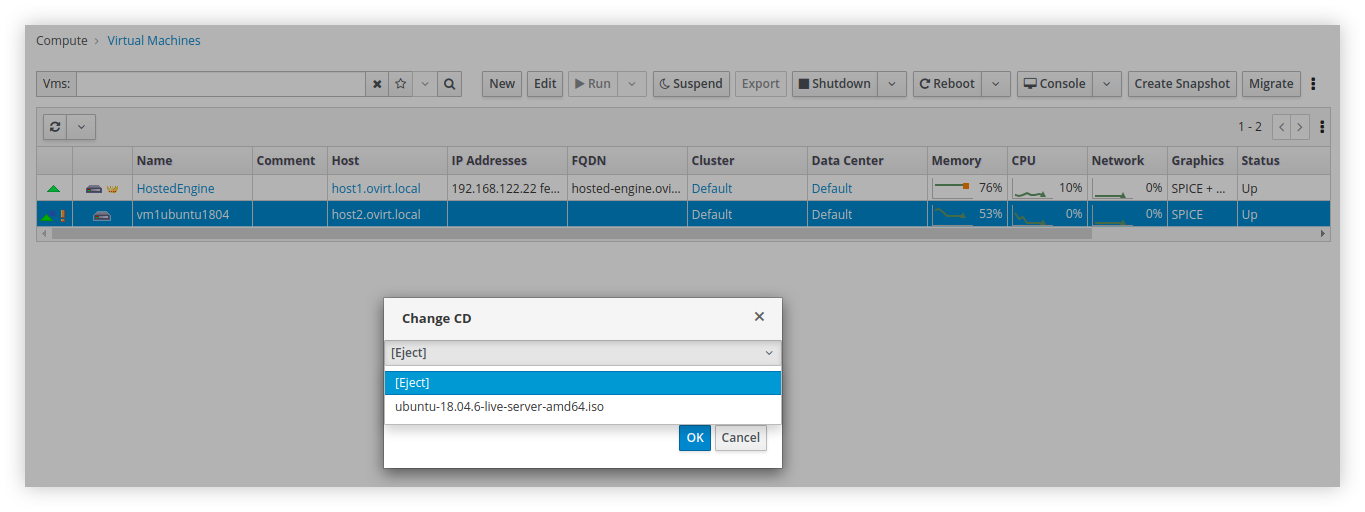This screenshot has height=512, width=1365.
Task: Open the HostedEngine VM link
Action: [x=175, y=188]
